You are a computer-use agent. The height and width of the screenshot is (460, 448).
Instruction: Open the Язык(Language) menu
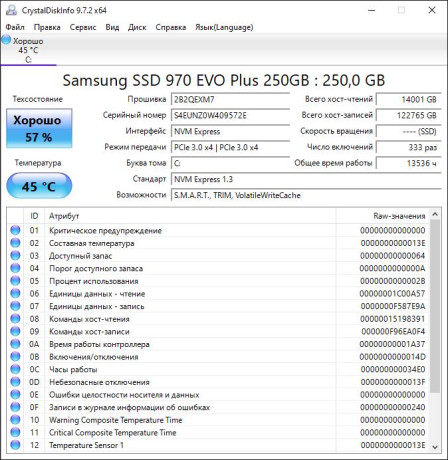click(x=224, y=27)
